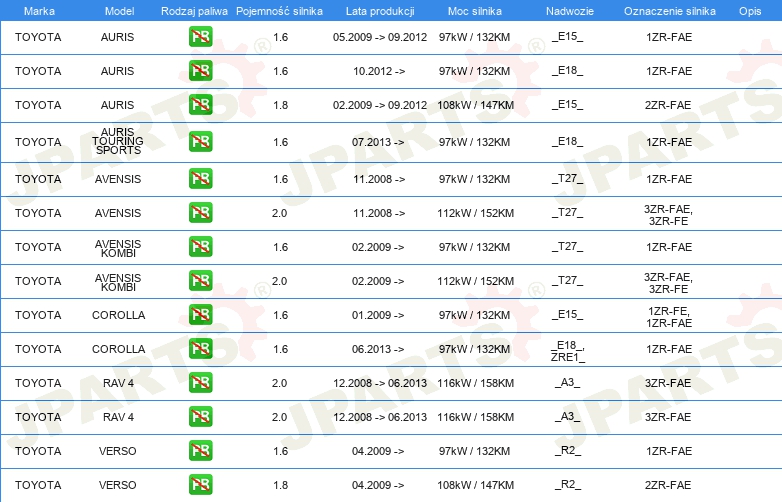782x502 pixels.
Task: Click the fuel icon in the VERSO 1.6 row
Action: coord(200,451)
